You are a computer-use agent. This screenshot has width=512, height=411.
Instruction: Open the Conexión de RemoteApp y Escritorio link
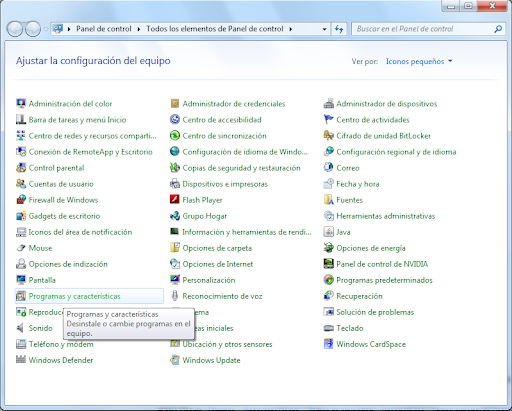[91, 152]
